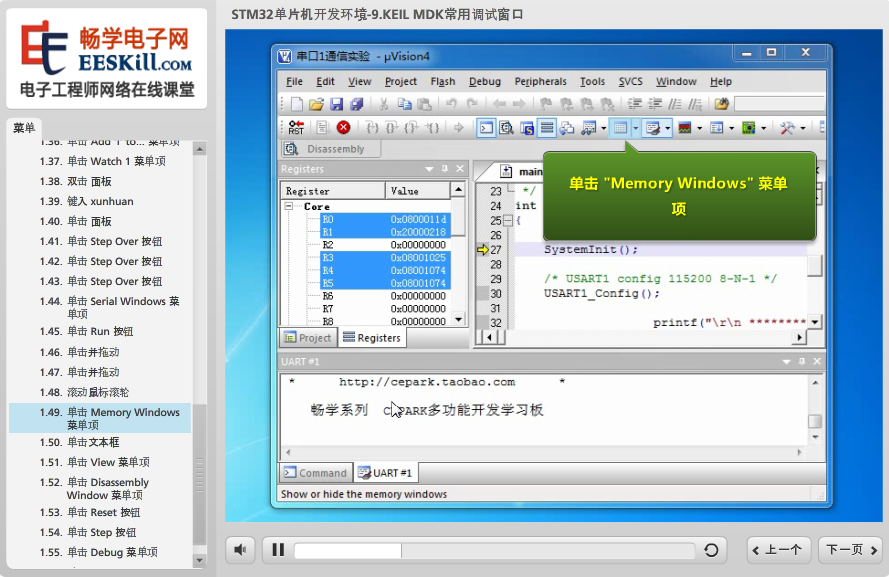The image size is (889, 577).
Task: Save the current file with the floppy icon
Action: click(x=336, y=104)
